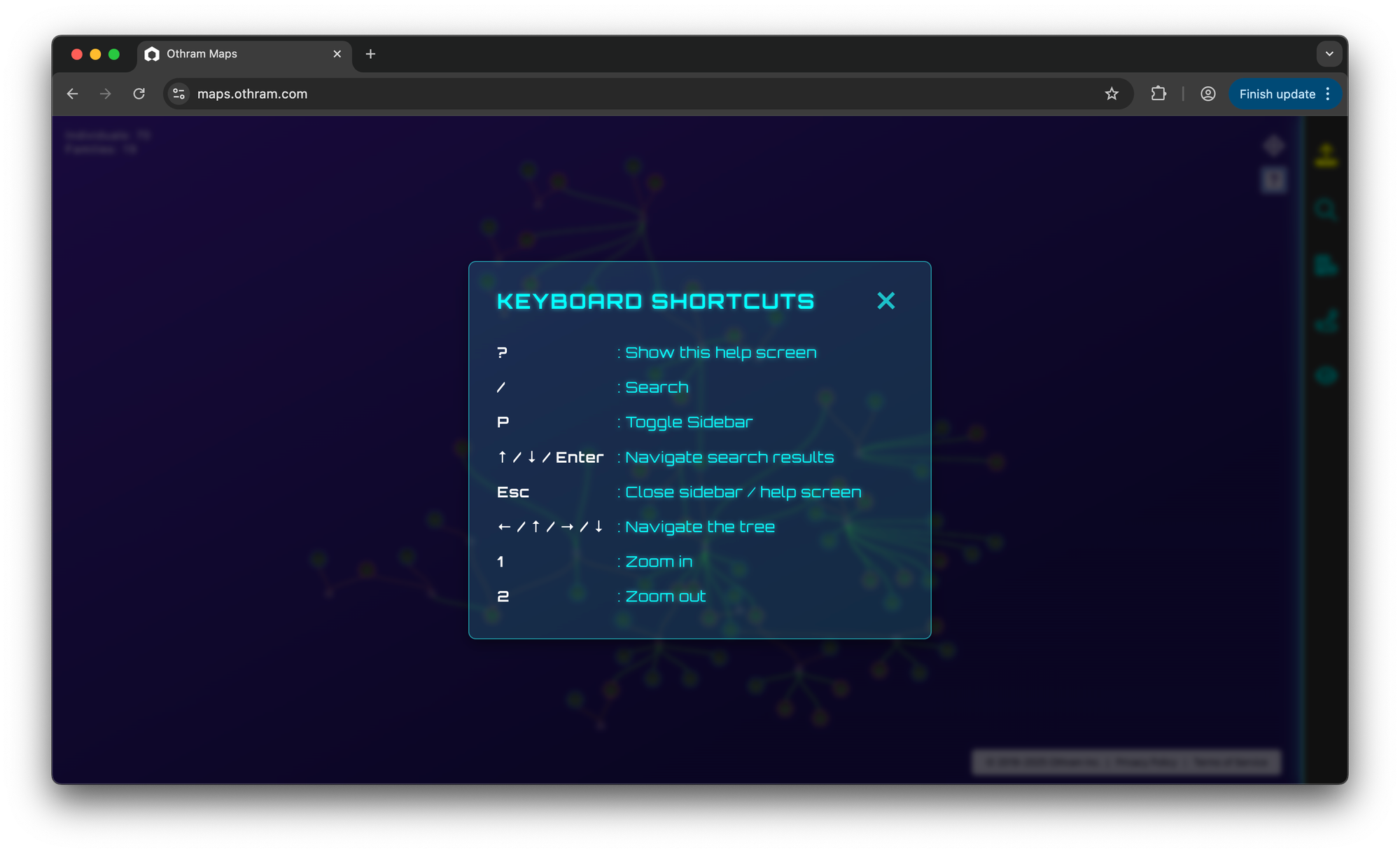The width and height of the screenshot is (1400, 853).
Task: Close the Keyboard Shortcuts dialog
Action: tap(885, 301)
